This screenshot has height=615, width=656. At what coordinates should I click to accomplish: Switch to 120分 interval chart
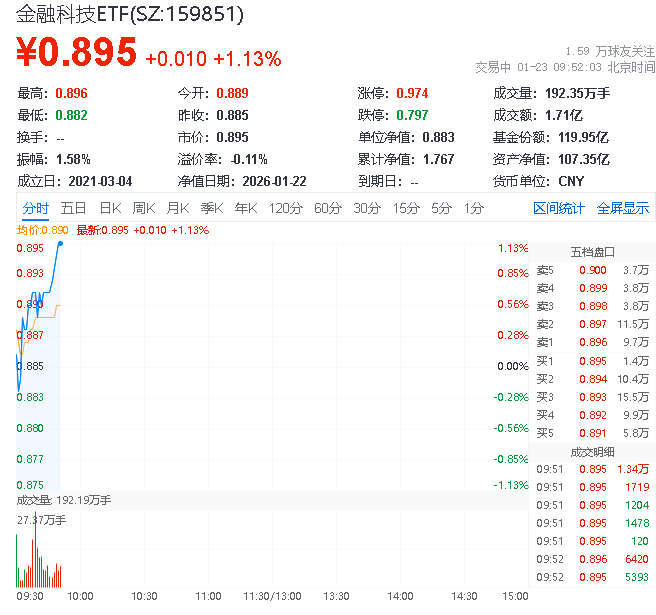285,208
